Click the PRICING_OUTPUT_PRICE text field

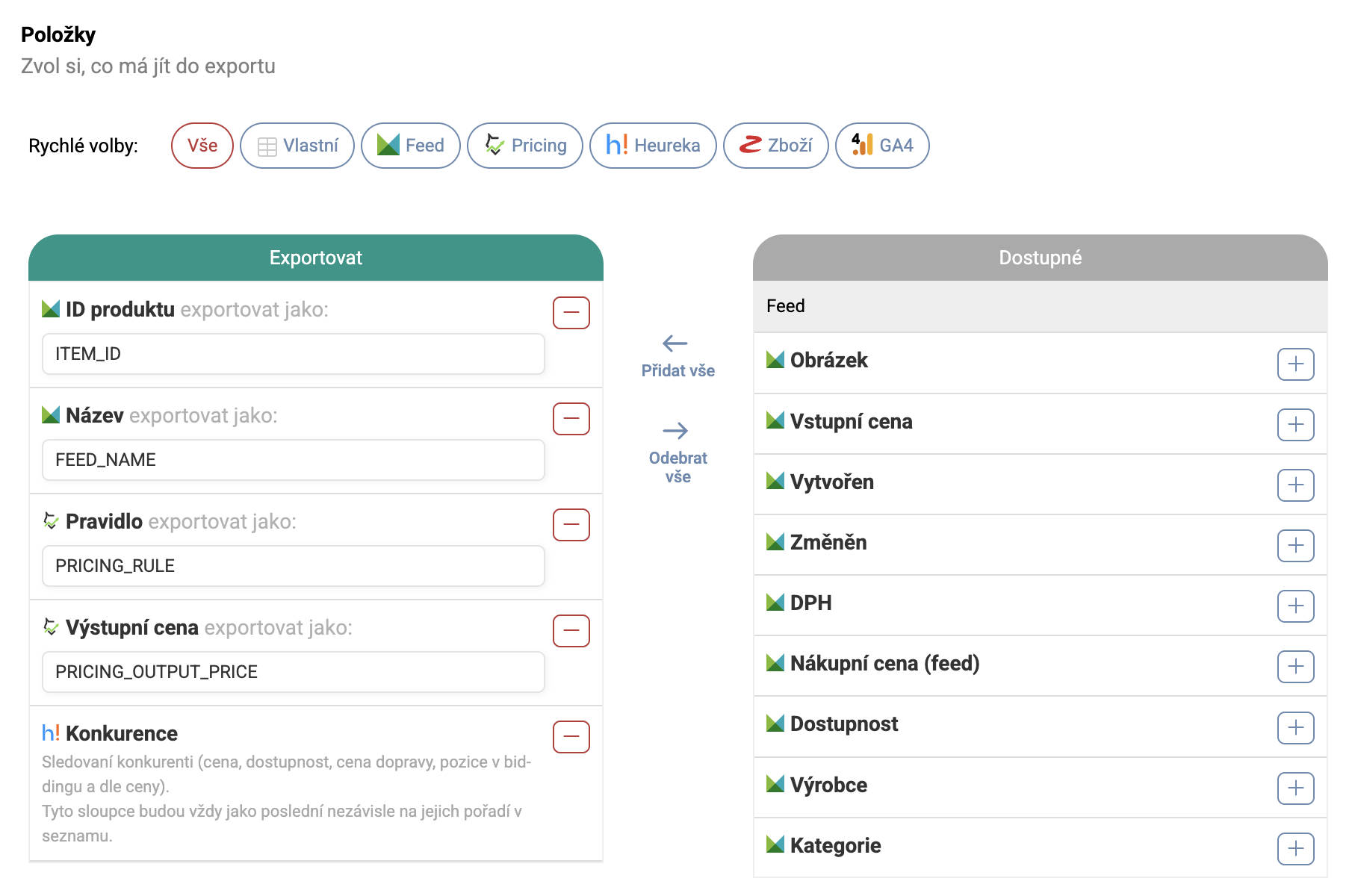pyautogui.click(x=293, y=672)
